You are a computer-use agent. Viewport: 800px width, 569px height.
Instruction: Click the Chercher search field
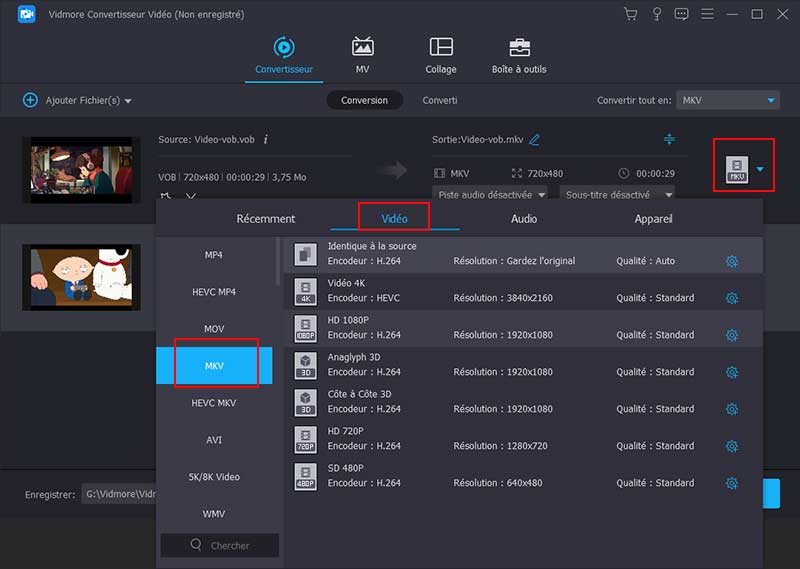point(220,545)
